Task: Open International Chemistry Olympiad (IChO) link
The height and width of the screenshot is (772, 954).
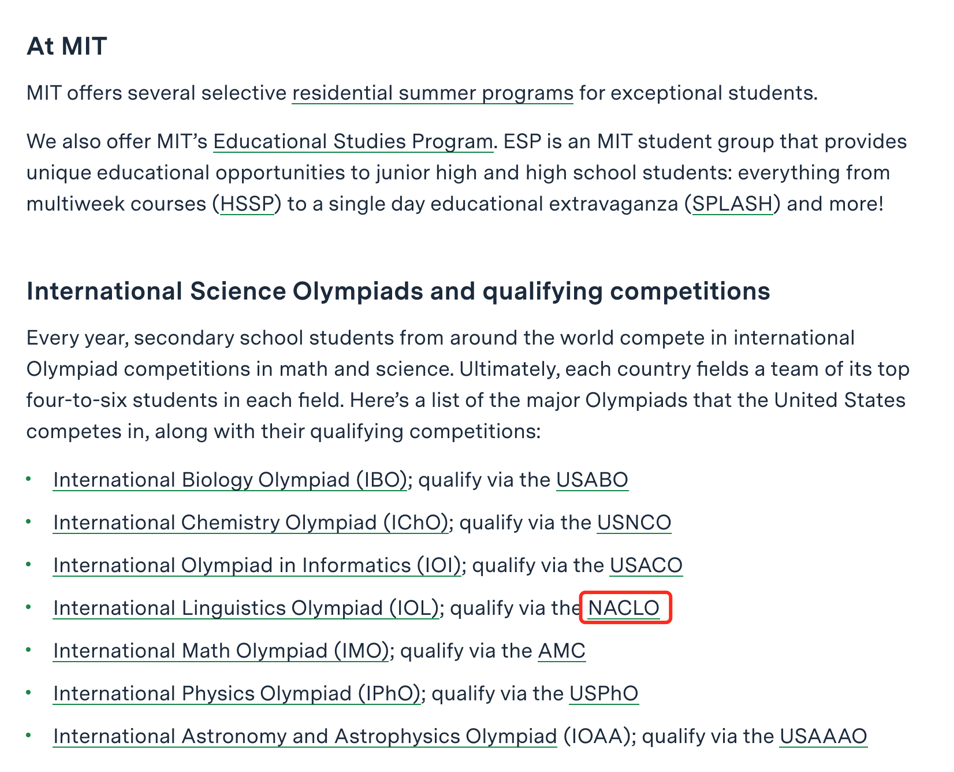Action: click(x=251, y=523)
